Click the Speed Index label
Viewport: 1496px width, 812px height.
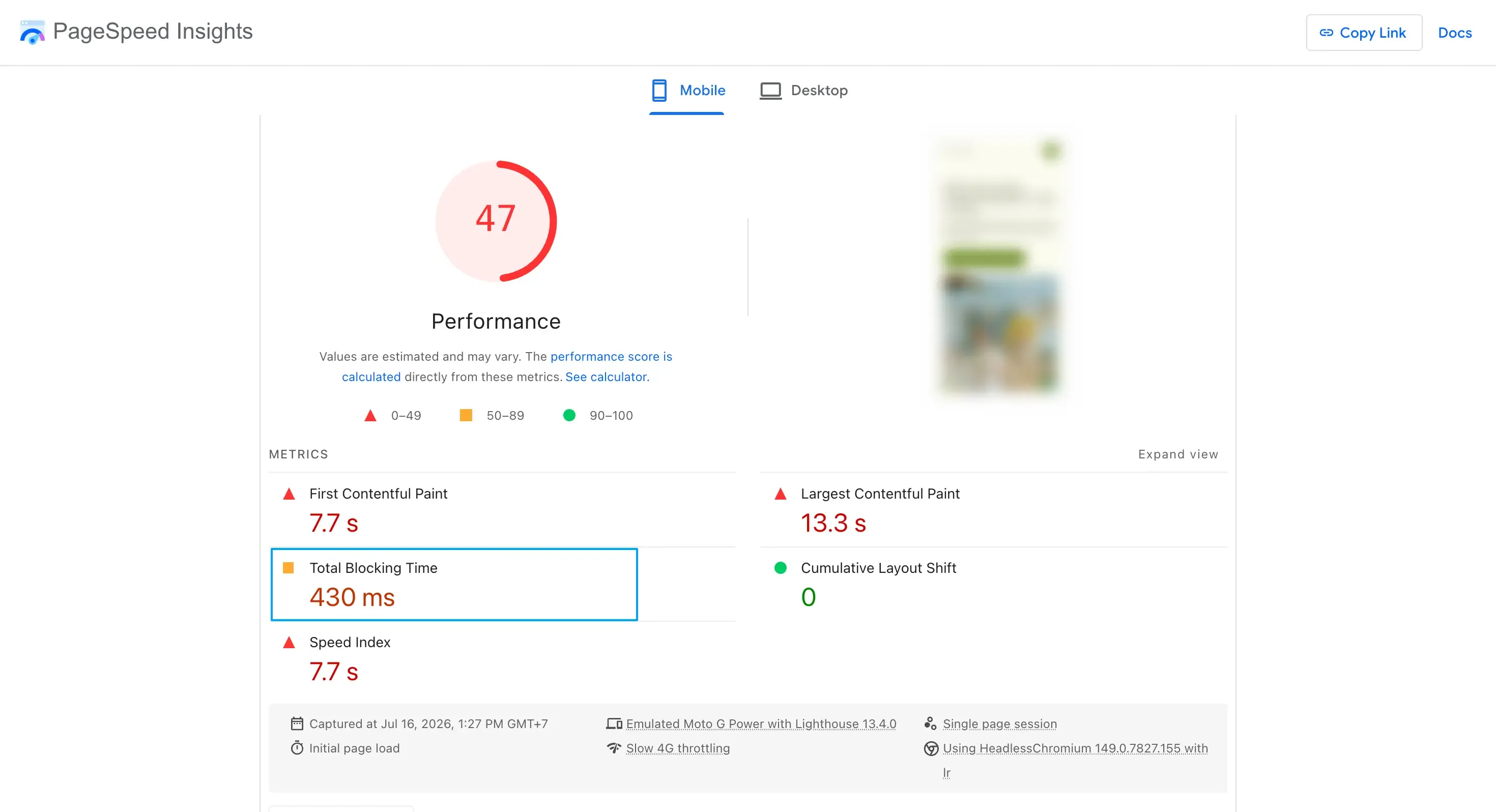tap(350, 643)
